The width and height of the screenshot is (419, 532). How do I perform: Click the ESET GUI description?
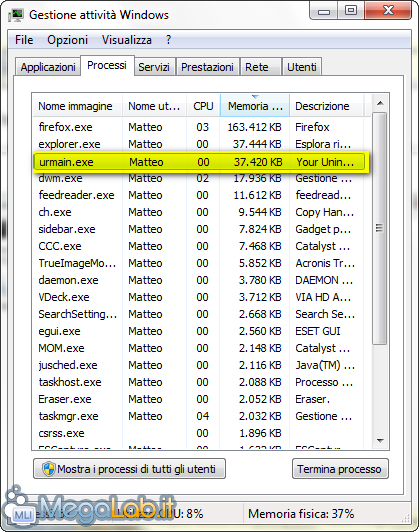click(318, 331)
